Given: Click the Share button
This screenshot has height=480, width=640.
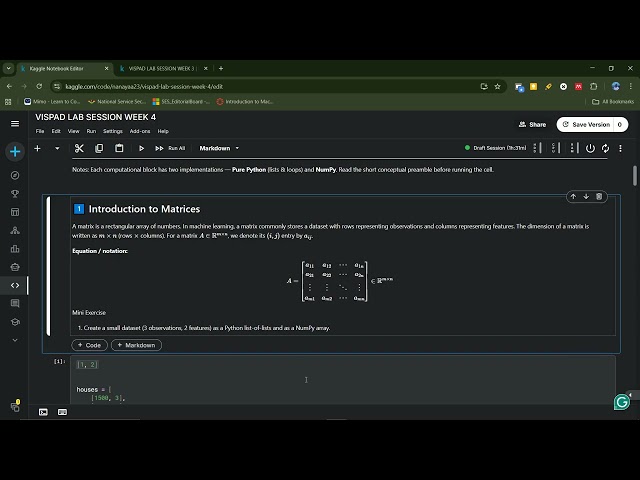Looking at the screenshot, I should pos(532,124).
